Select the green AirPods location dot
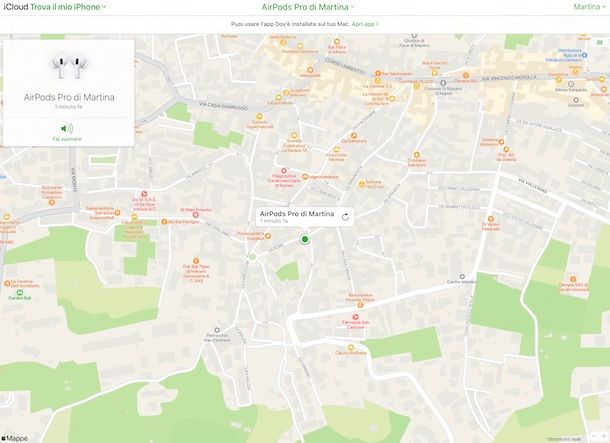610x443 pixels. coord(305,239)
